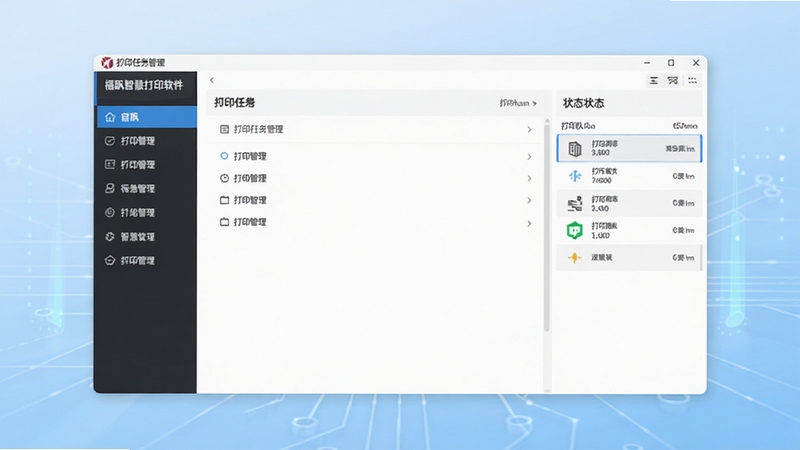Image resolution: width=800 pixels, height=450 pixels.
Task: Click the scrollbar up arrow in task list
Action: click(x=547, y=121)
